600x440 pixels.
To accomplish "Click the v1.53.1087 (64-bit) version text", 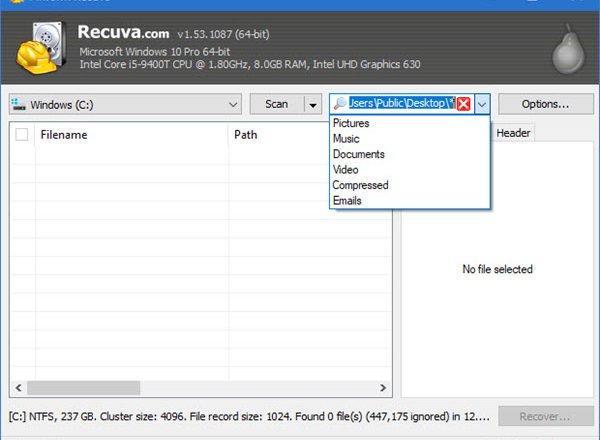I will tap(223, 34).
